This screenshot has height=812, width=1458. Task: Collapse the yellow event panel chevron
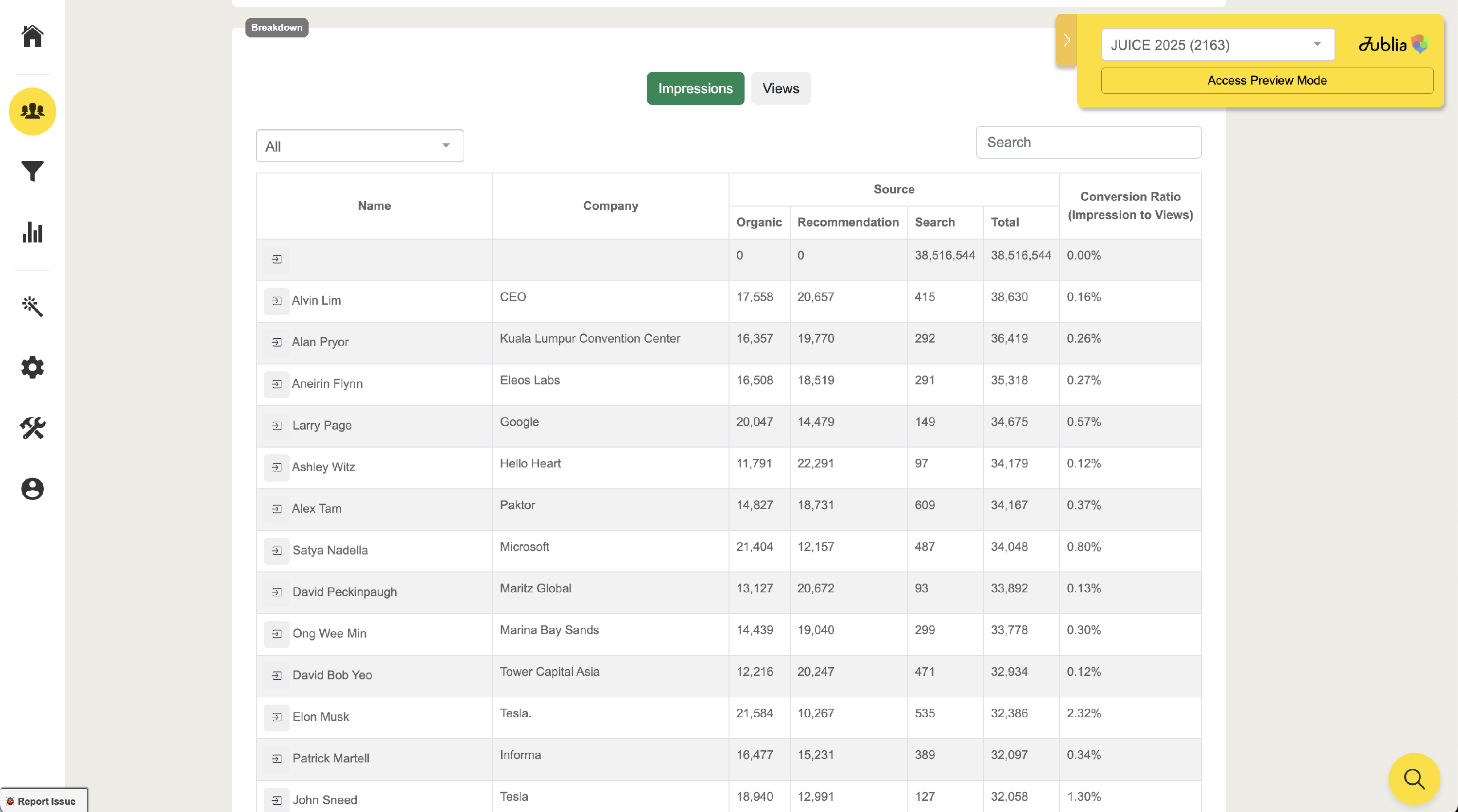pyautogui.click(x=1066, y=40)
